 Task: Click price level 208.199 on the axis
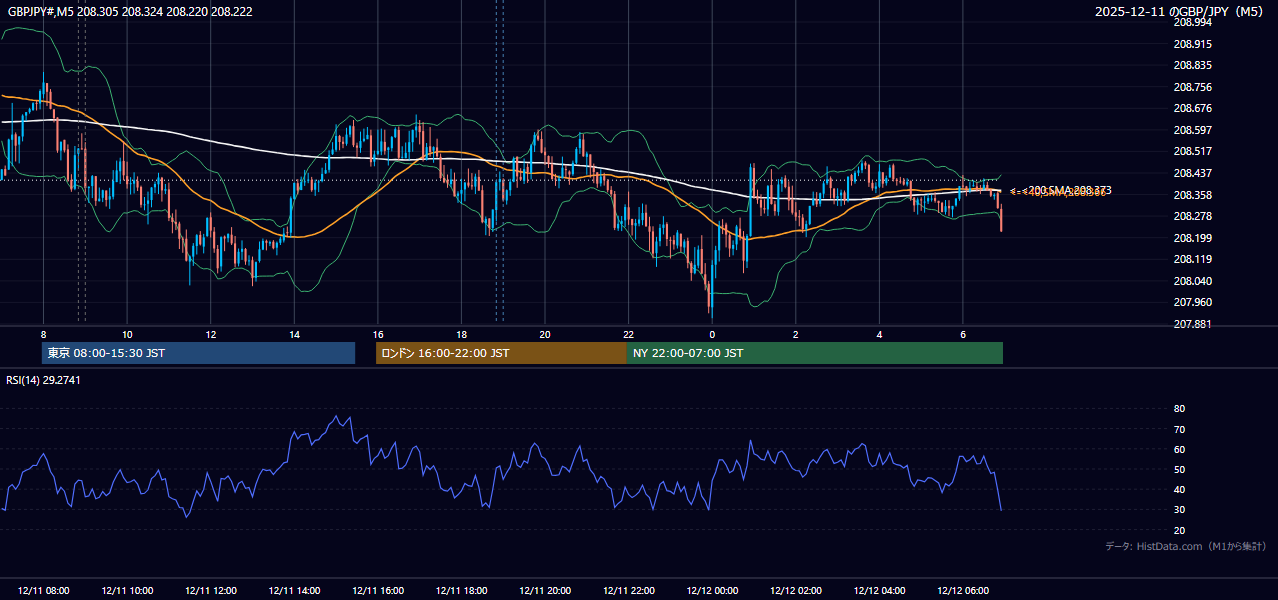1192,238
